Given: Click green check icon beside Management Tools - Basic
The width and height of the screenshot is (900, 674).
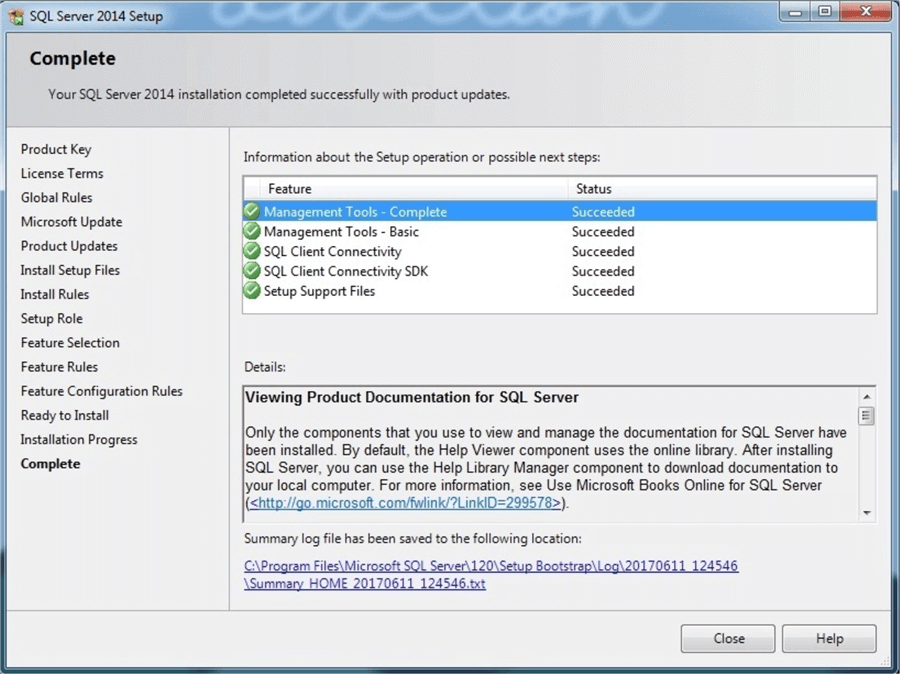Looking at the screenshot, I should (251, 231).
